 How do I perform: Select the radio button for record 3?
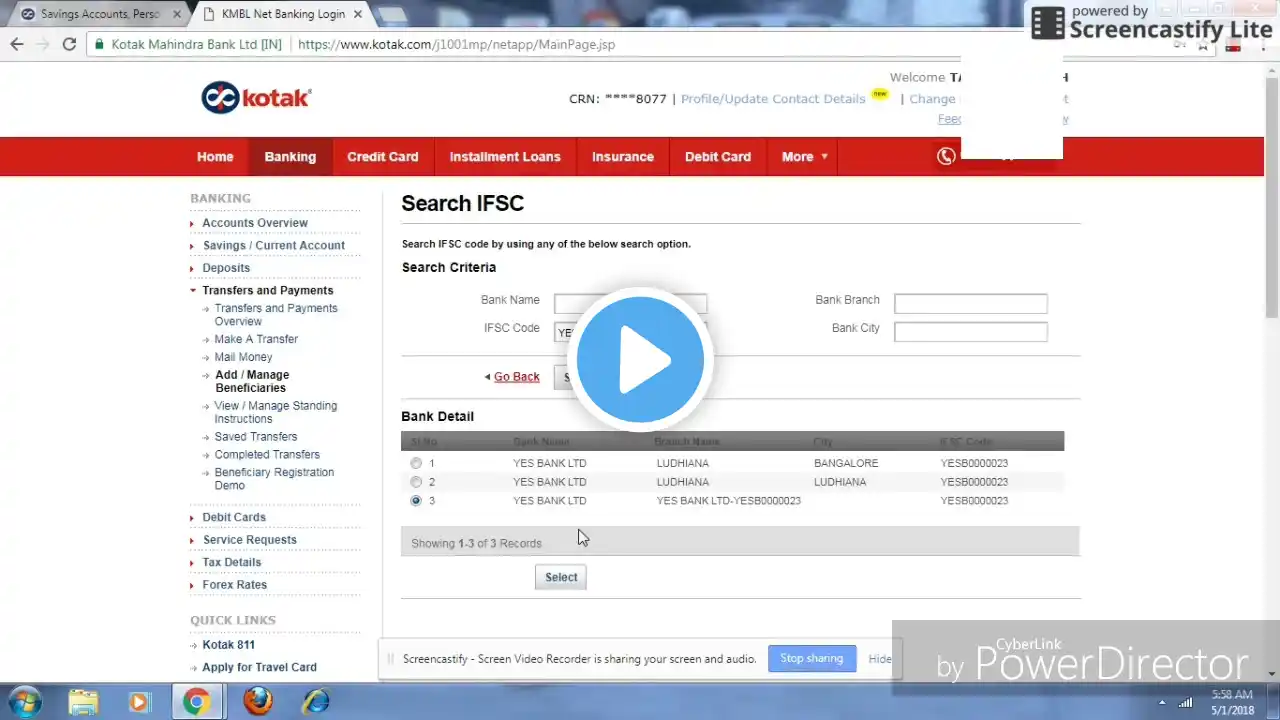[416, 501]
